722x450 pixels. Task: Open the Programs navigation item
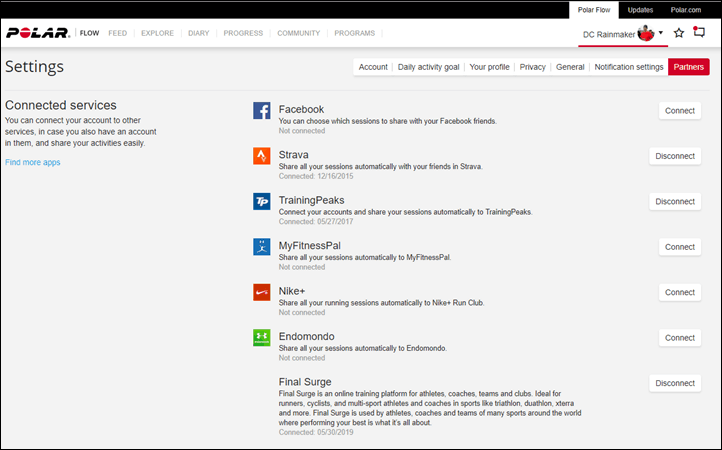point(355,33)
